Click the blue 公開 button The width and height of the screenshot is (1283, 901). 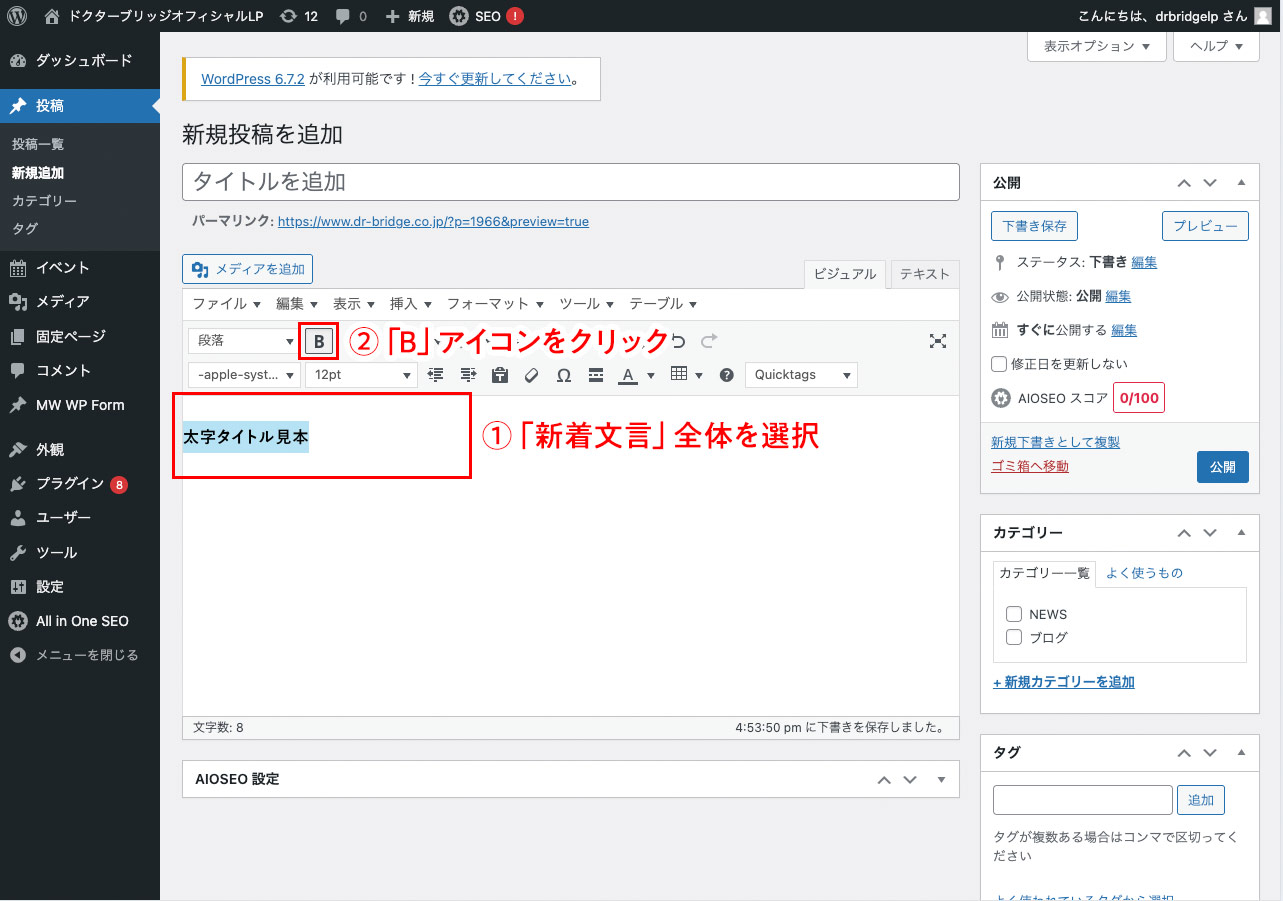click(1222, 467)
